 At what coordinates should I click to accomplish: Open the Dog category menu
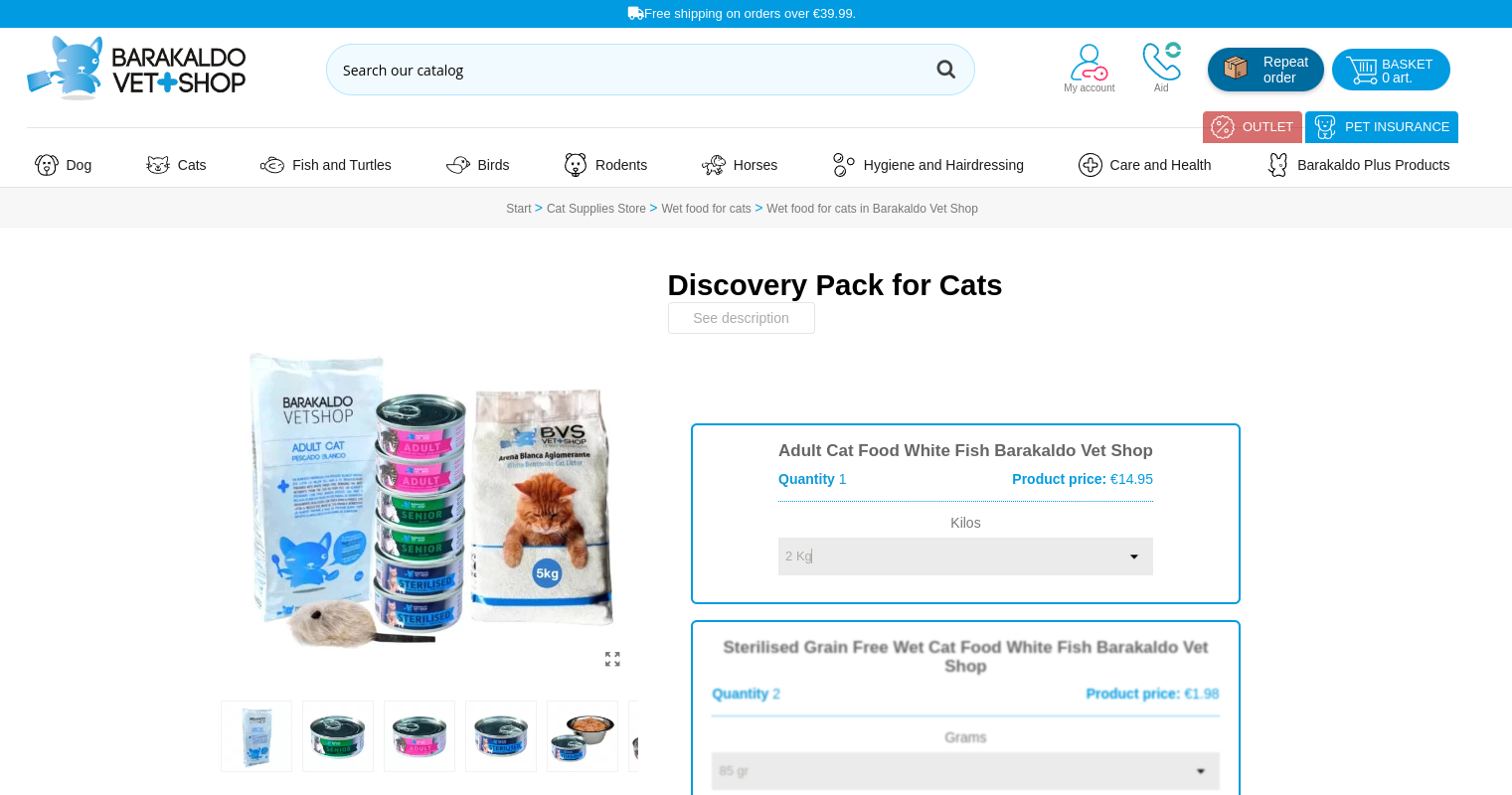(63, 165)
